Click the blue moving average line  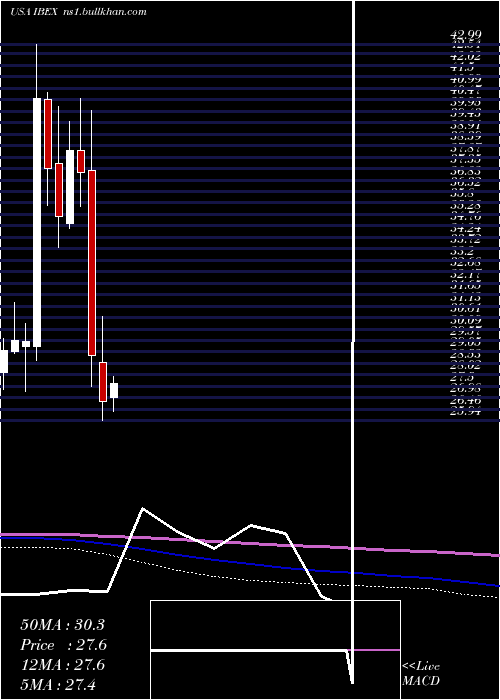click(x=250, y=564)
